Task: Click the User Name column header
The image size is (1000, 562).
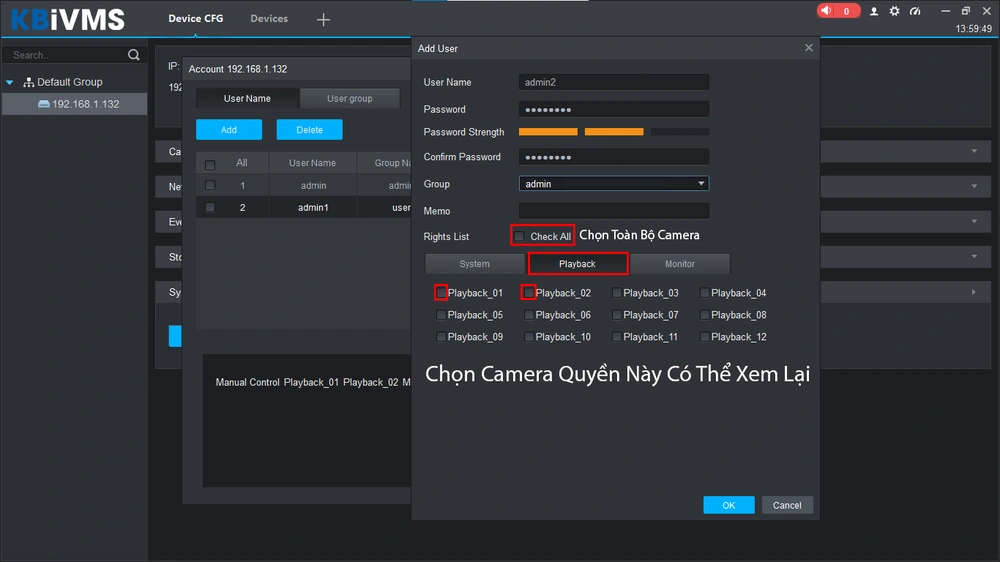Action: pyautogui.click(x=312, y=163)
